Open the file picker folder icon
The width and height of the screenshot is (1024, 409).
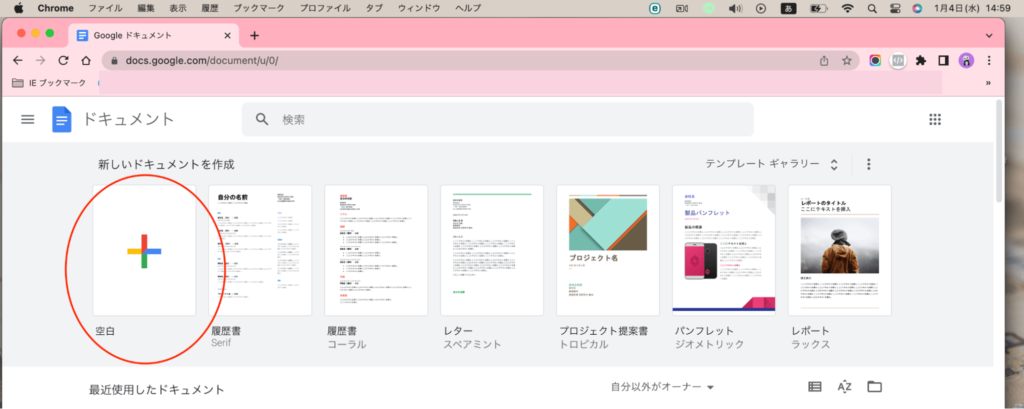pos(875,387)
